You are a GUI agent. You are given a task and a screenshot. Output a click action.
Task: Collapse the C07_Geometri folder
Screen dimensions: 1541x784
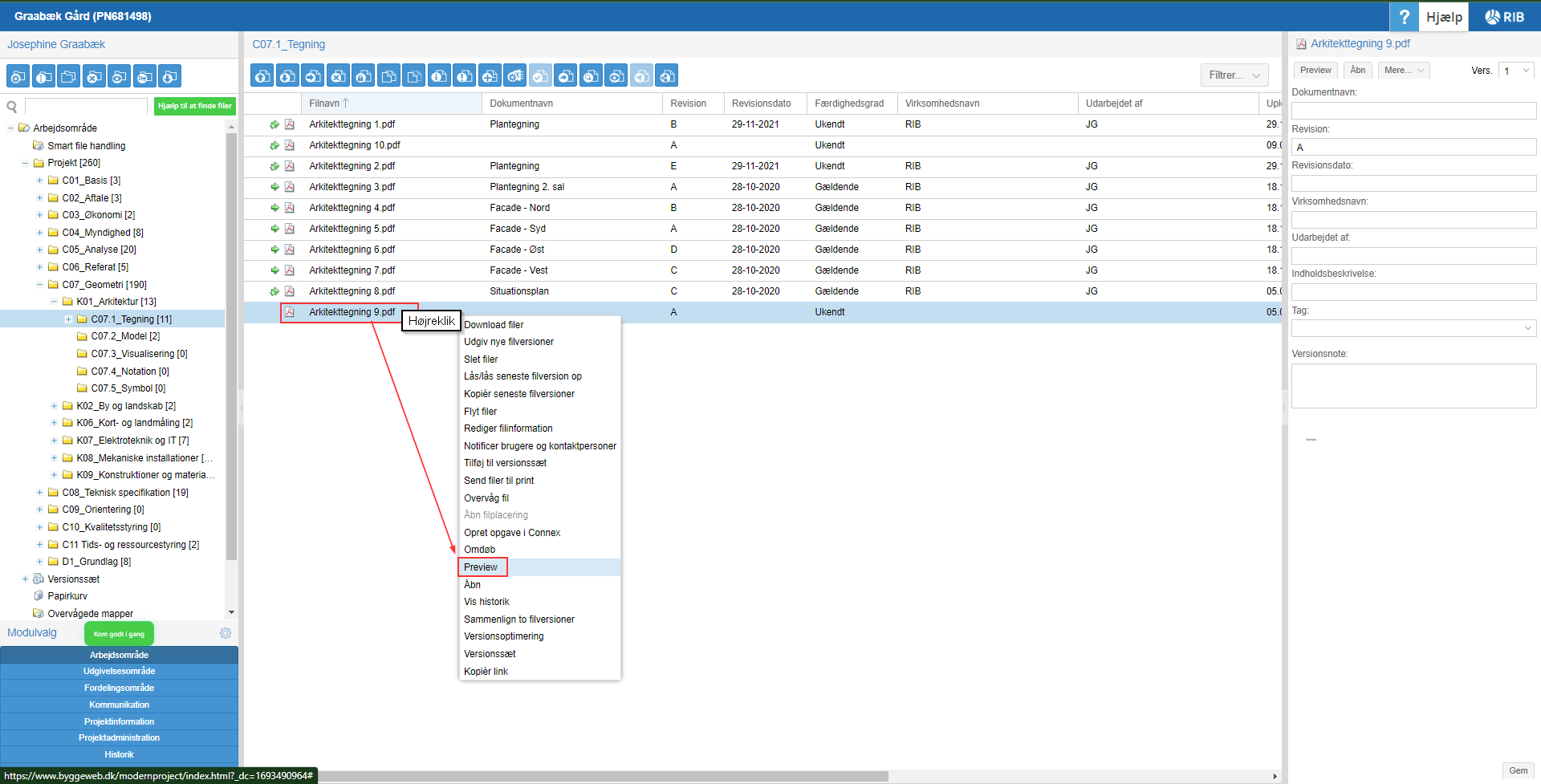click(39, 285)
